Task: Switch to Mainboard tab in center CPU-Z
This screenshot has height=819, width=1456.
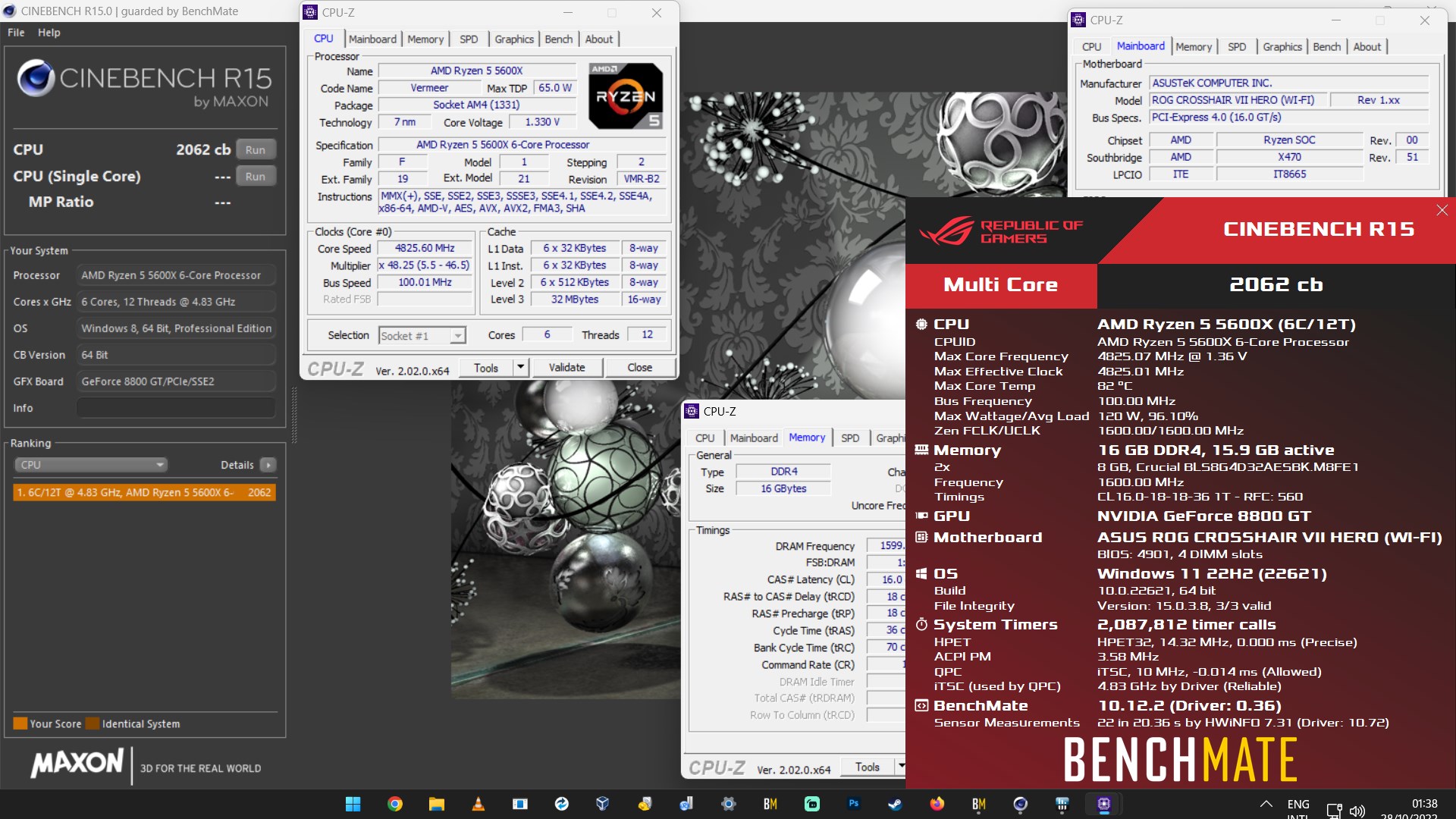Action: point(372,39)
